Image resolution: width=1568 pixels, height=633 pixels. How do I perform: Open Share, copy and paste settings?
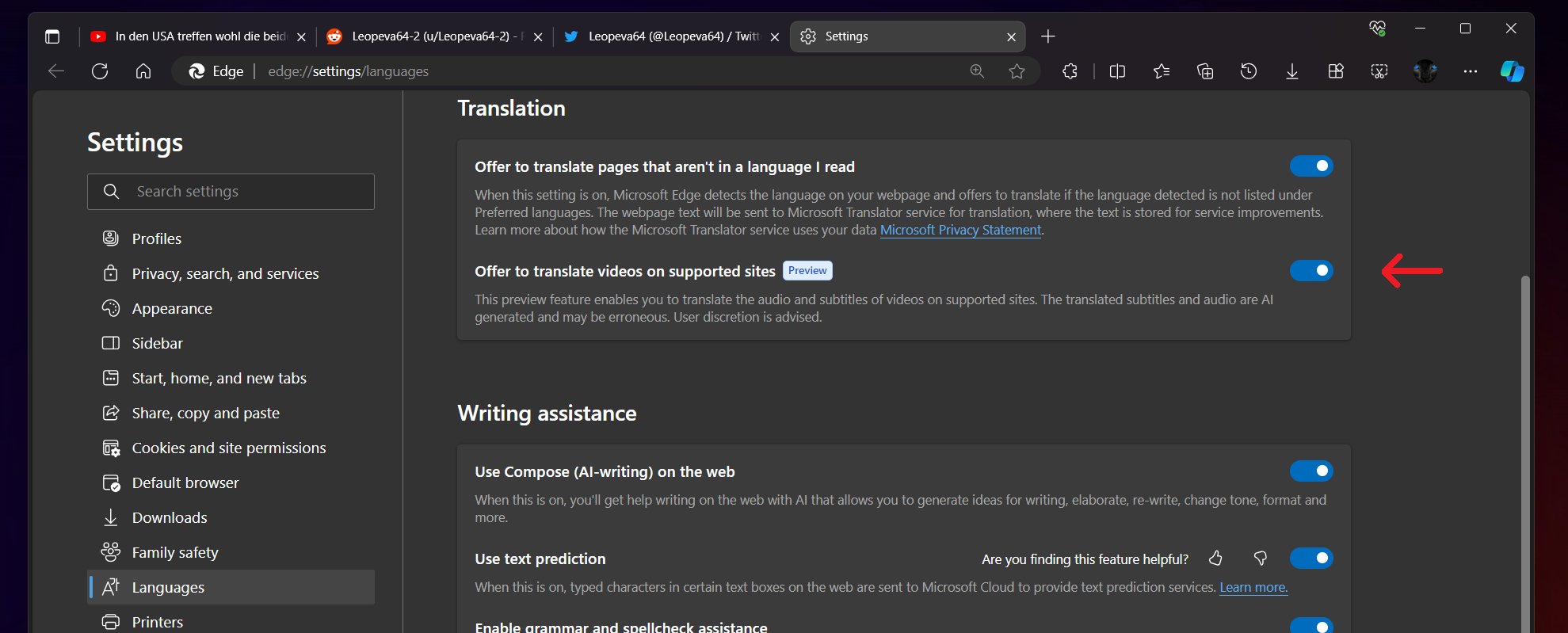(x=231, y=413)
